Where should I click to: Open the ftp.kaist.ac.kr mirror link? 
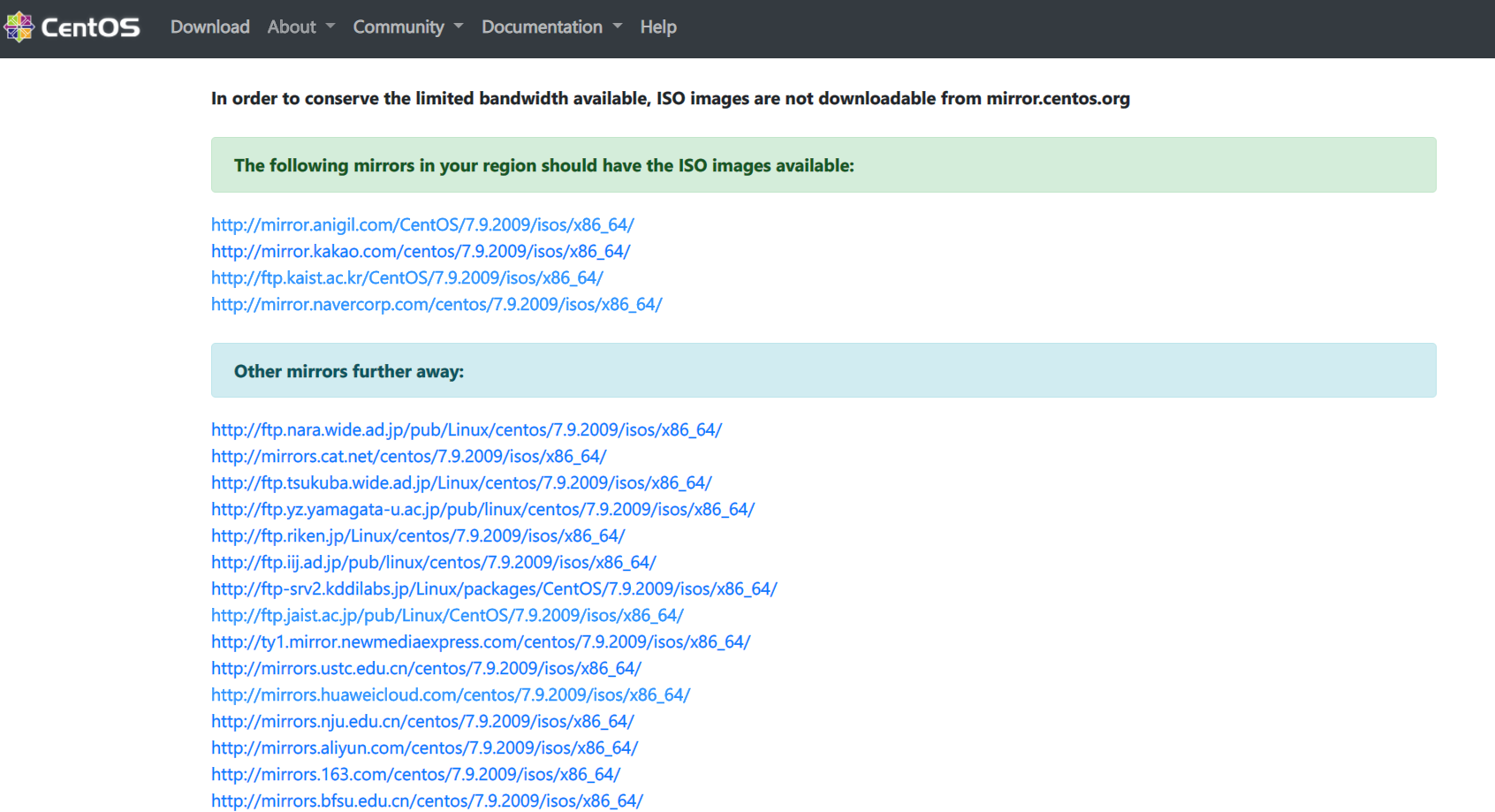coord(407,277)
